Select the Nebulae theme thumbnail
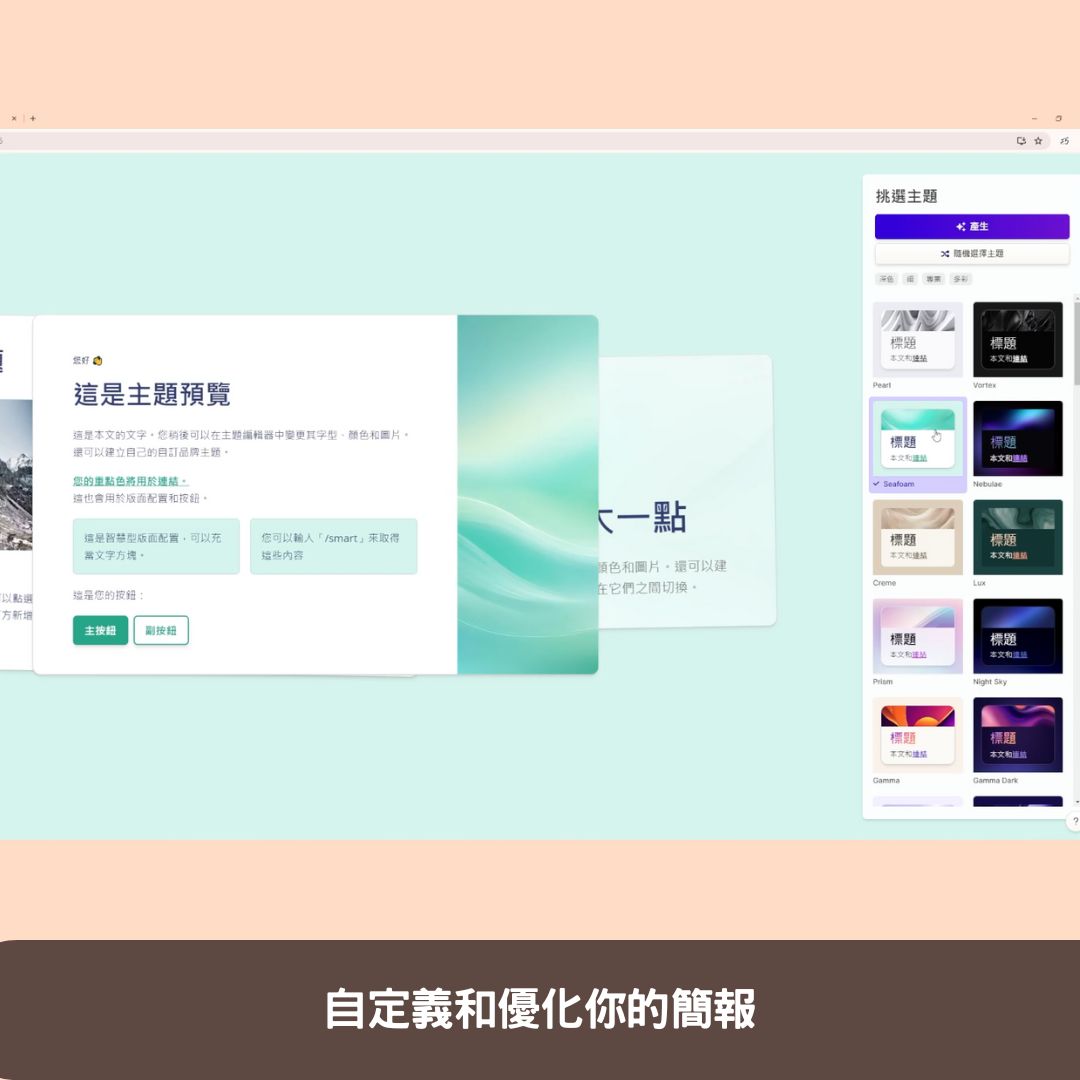 click(x=1017, y=438)
